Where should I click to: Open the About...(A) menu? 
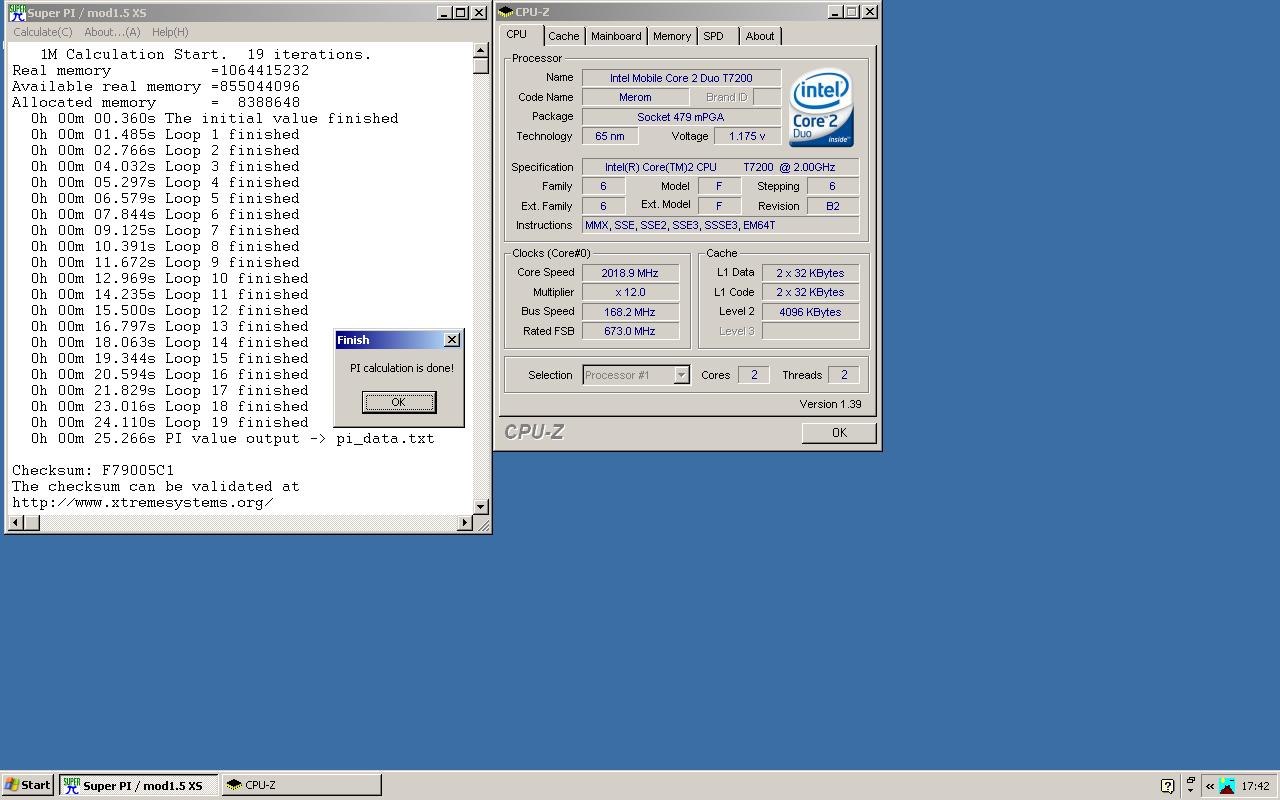click(x=112, y=32)
